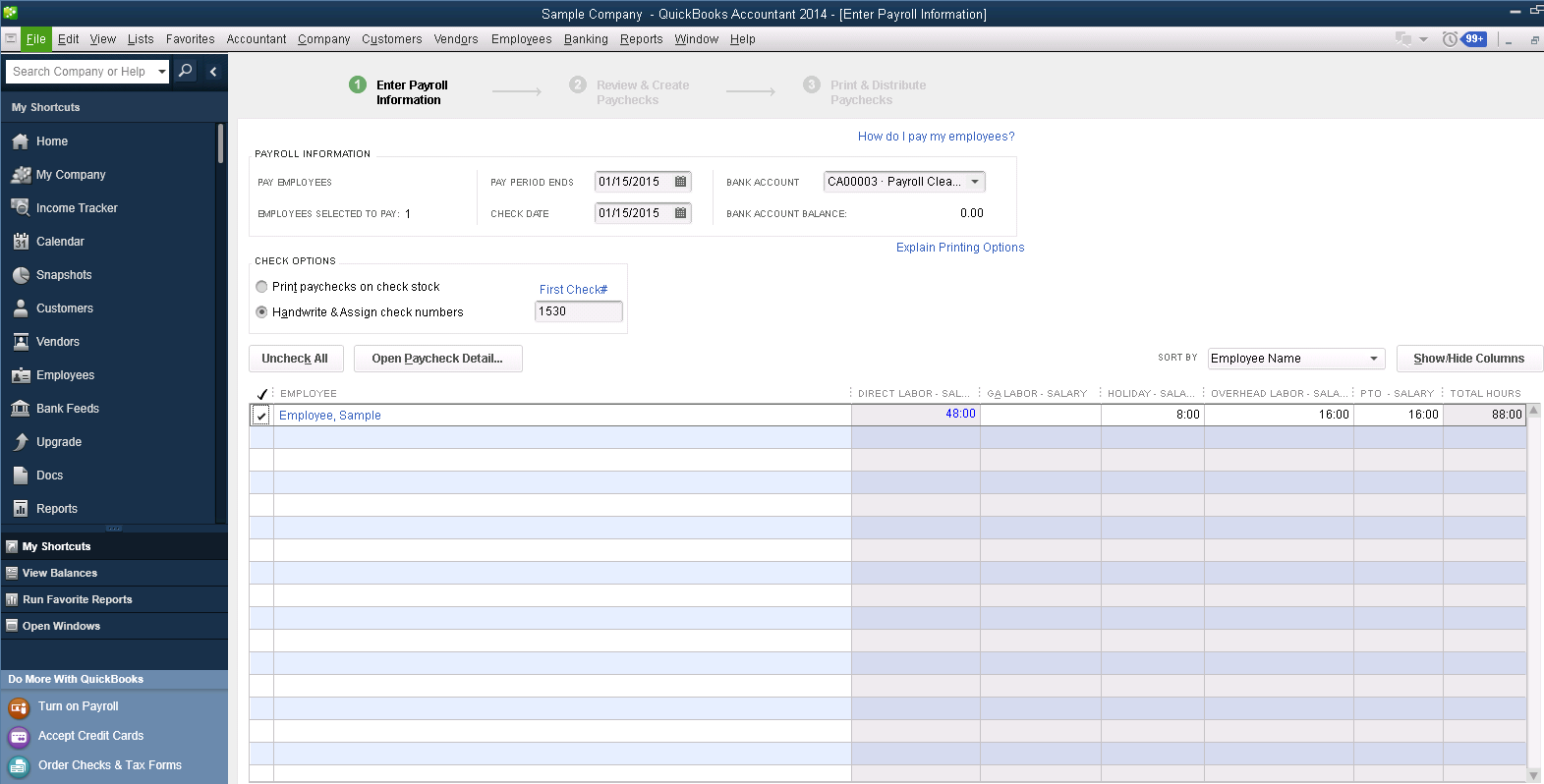Image resolution: width=1544 pixels, height=784 pixels.
Task: Open Employee, Sample name link
Action: pos(330,416)
